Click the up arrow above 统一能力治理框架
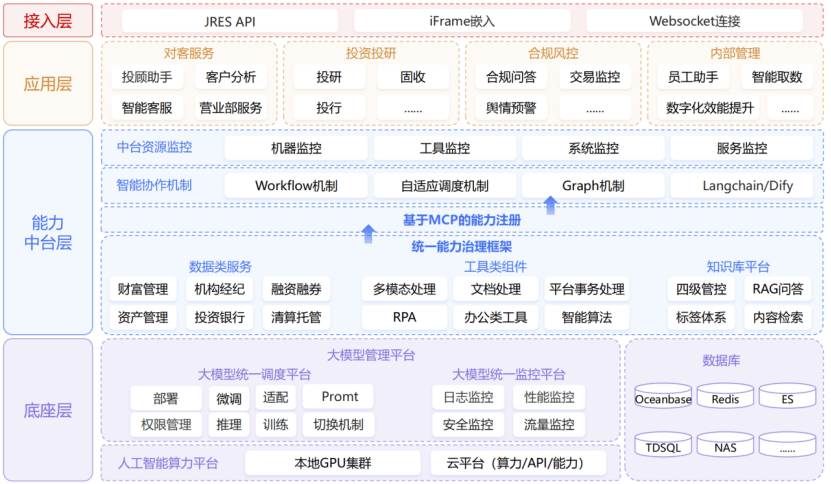Viewport: 831px width, 484px height. tap(368, 234)
